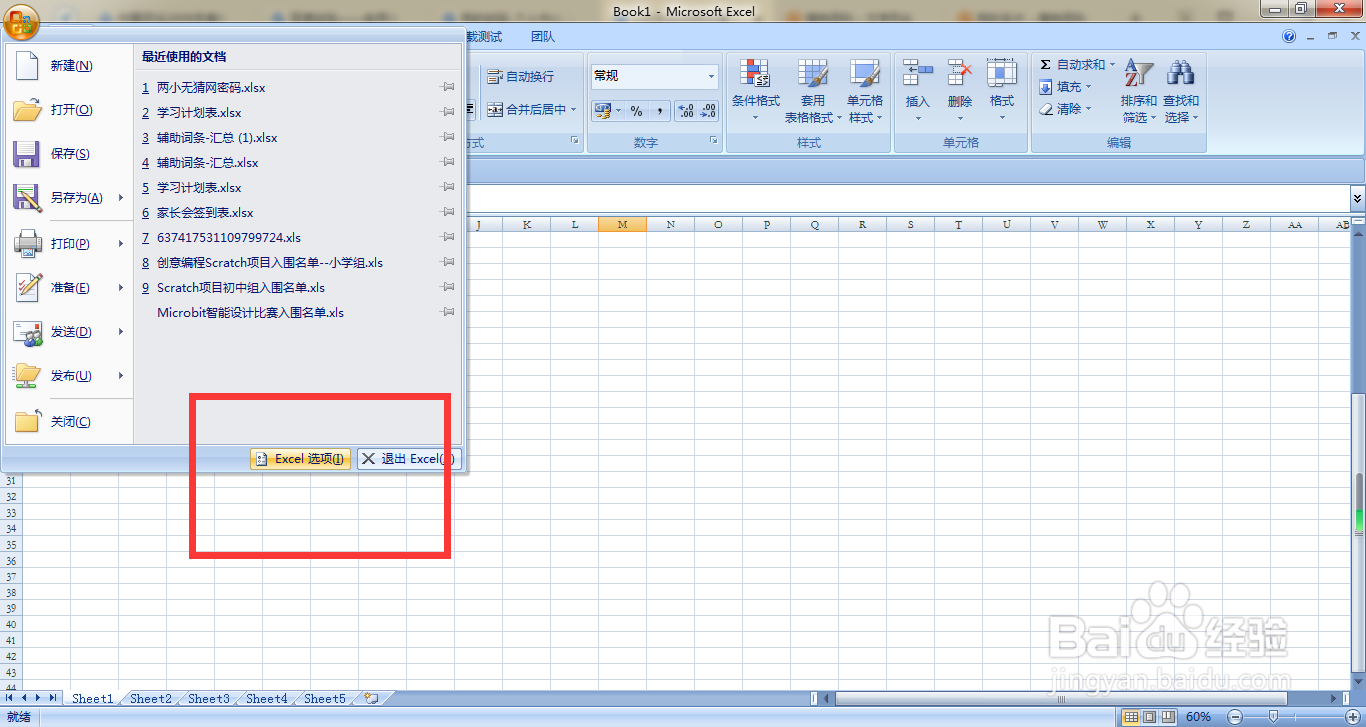1366x727 pixels.
Task: Open 创意编程Scratch项目入围名单--小学组.xls
Action: pos(270,263)
